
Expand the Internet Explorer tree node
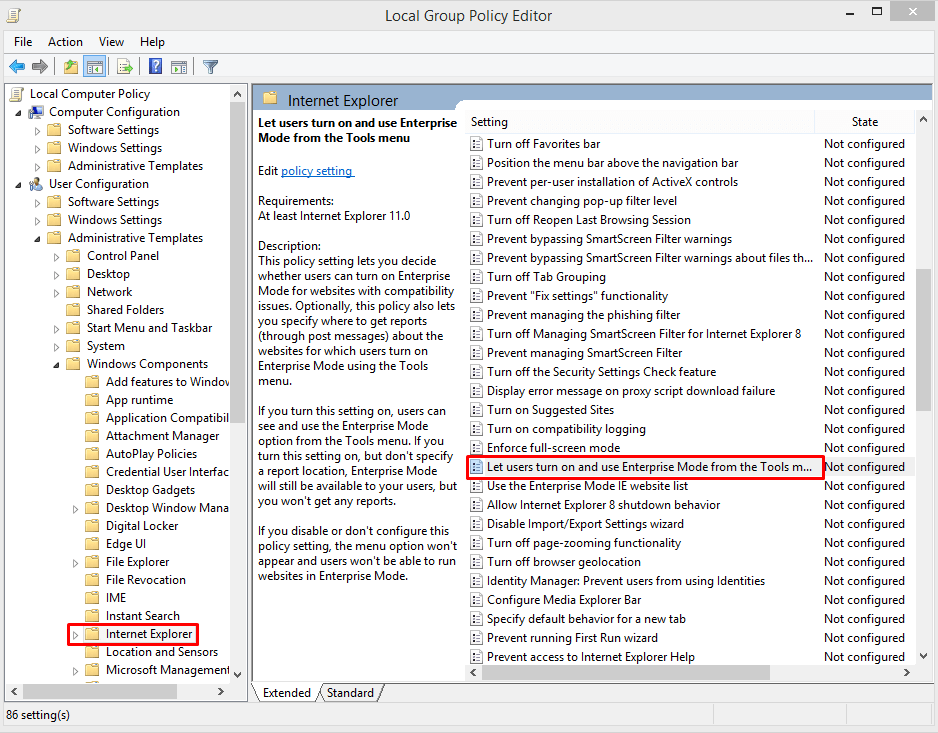tap(75, 634)
